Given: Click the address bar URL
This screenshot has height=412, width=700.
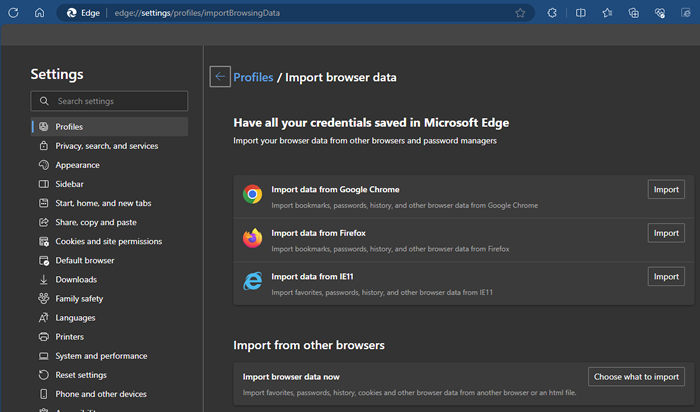Looking at the screenshot, I should click(x=197, y=13).
